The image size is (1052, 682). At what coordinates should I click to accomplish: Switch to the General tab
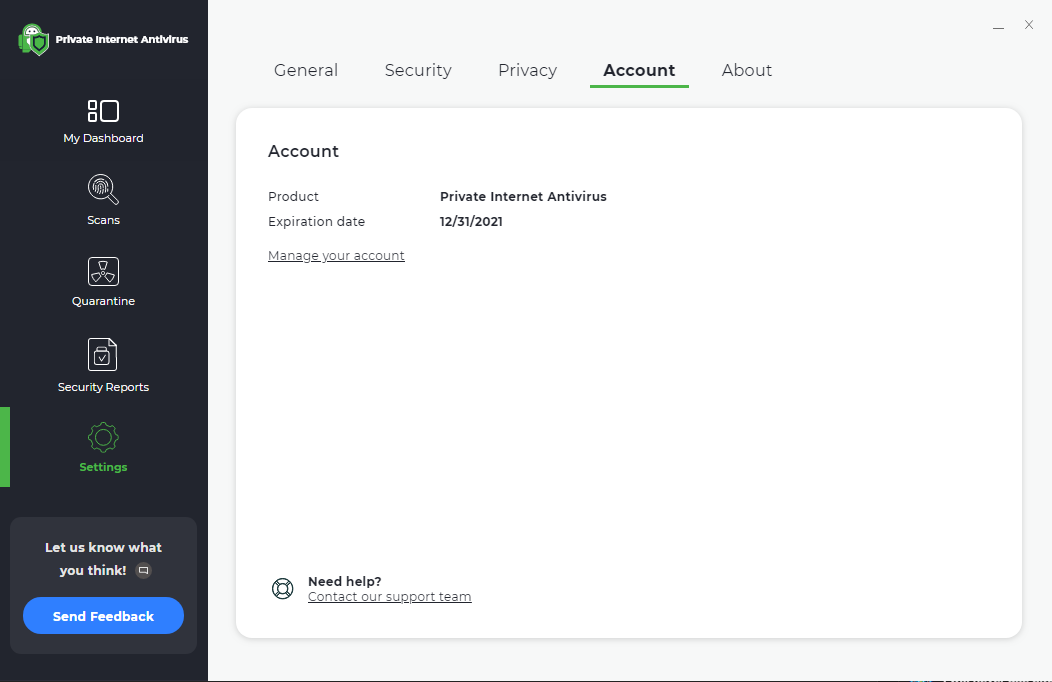click(x=306, y=70)
